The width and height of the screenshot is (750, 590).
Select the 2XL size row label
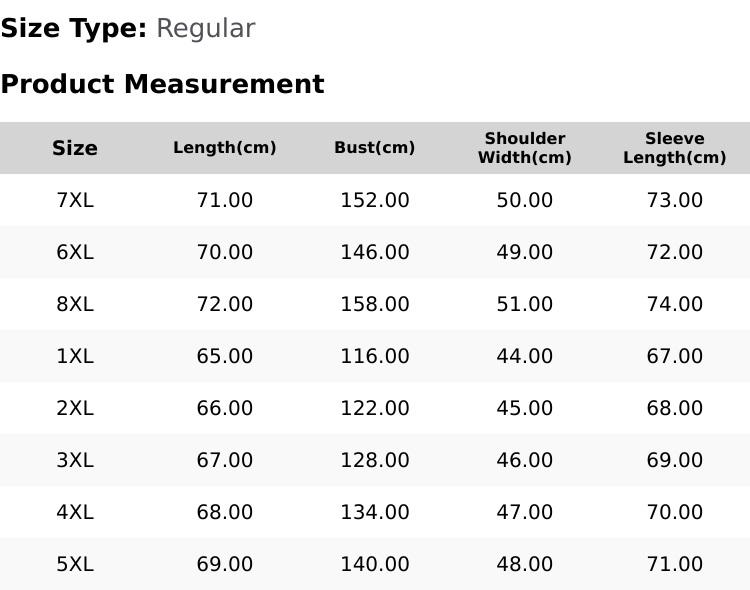pos(75,408)
